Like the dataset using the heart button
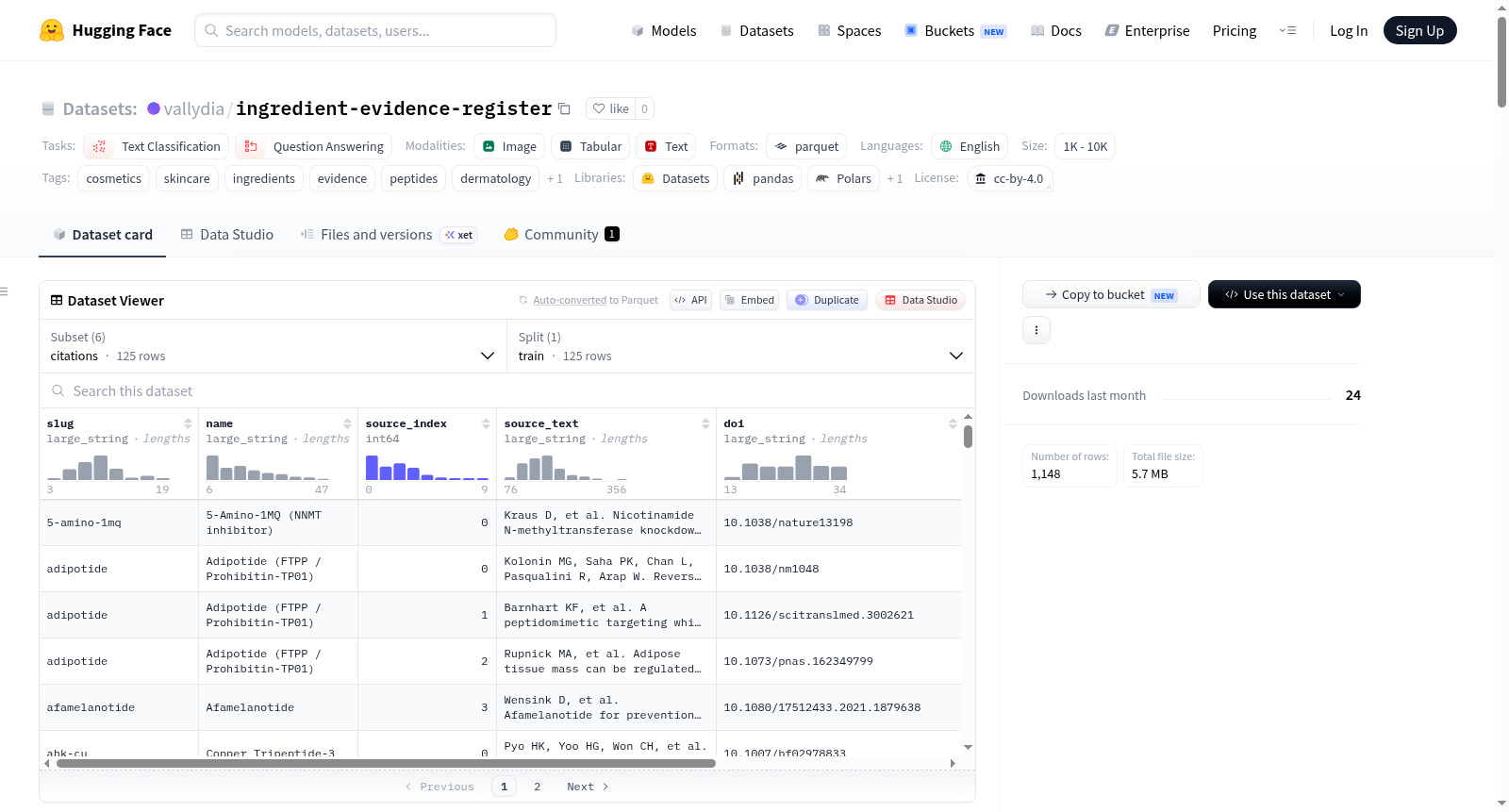 pos(610,108)
